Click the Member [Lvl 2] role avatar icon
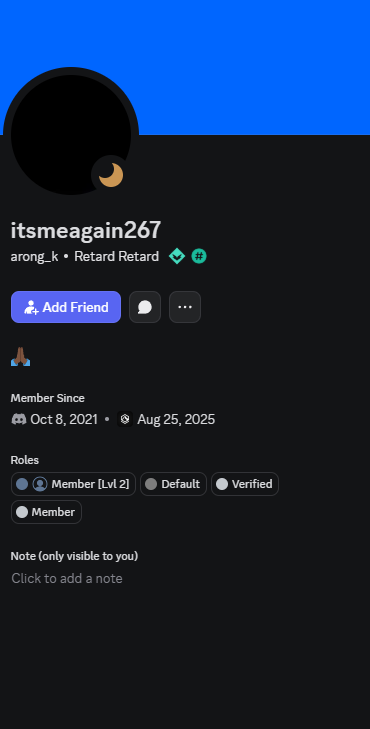This screenshot has height=729, width=370. 40,484
